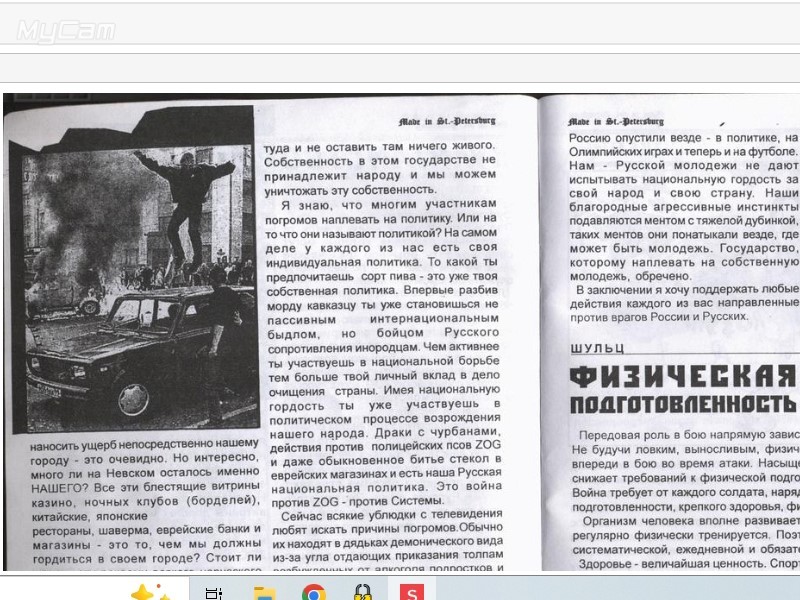800x600 pixels.
Task: Open Google Chrome from the taskbar
Action: 314,593
